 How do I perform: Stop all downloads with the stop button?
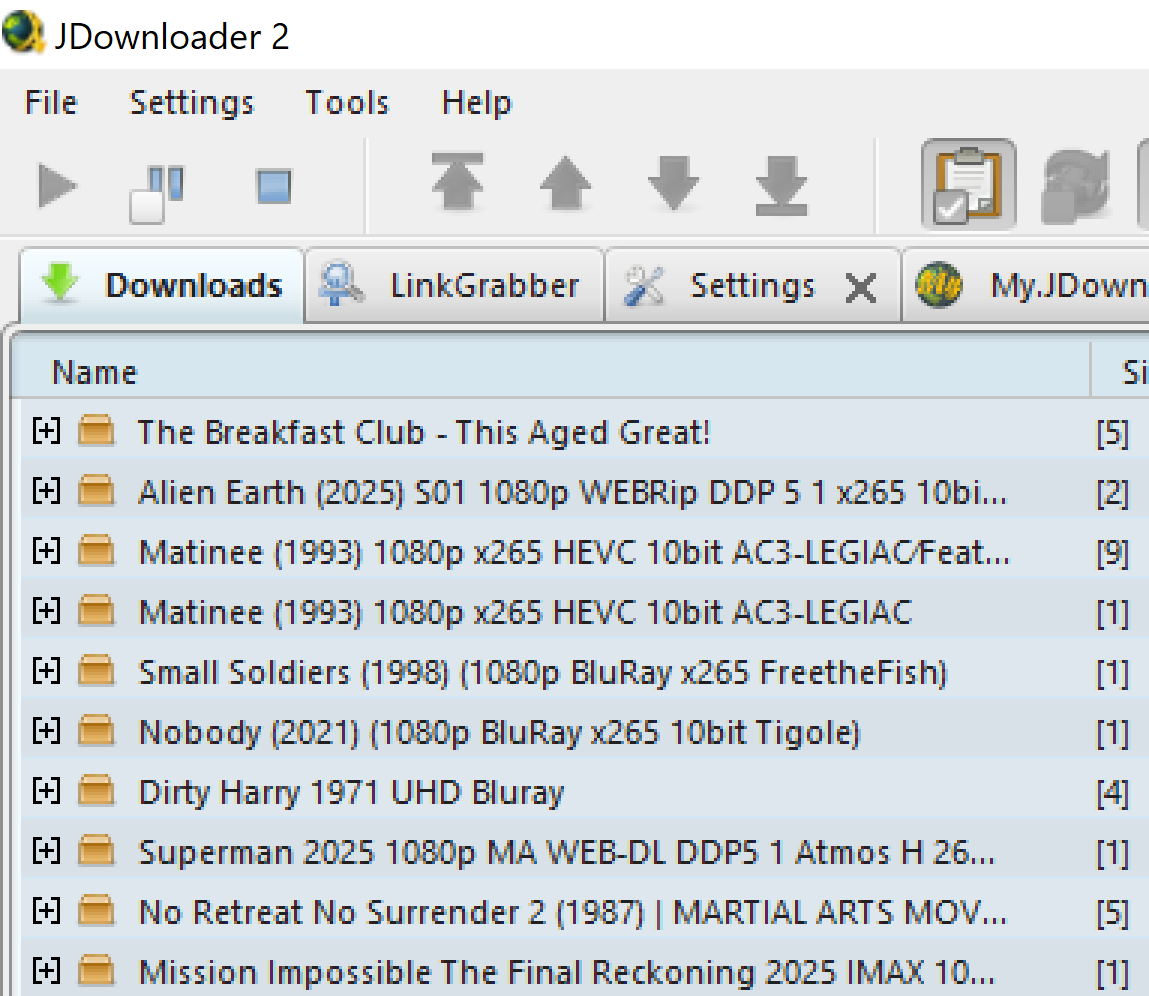[x=274, y=186]
